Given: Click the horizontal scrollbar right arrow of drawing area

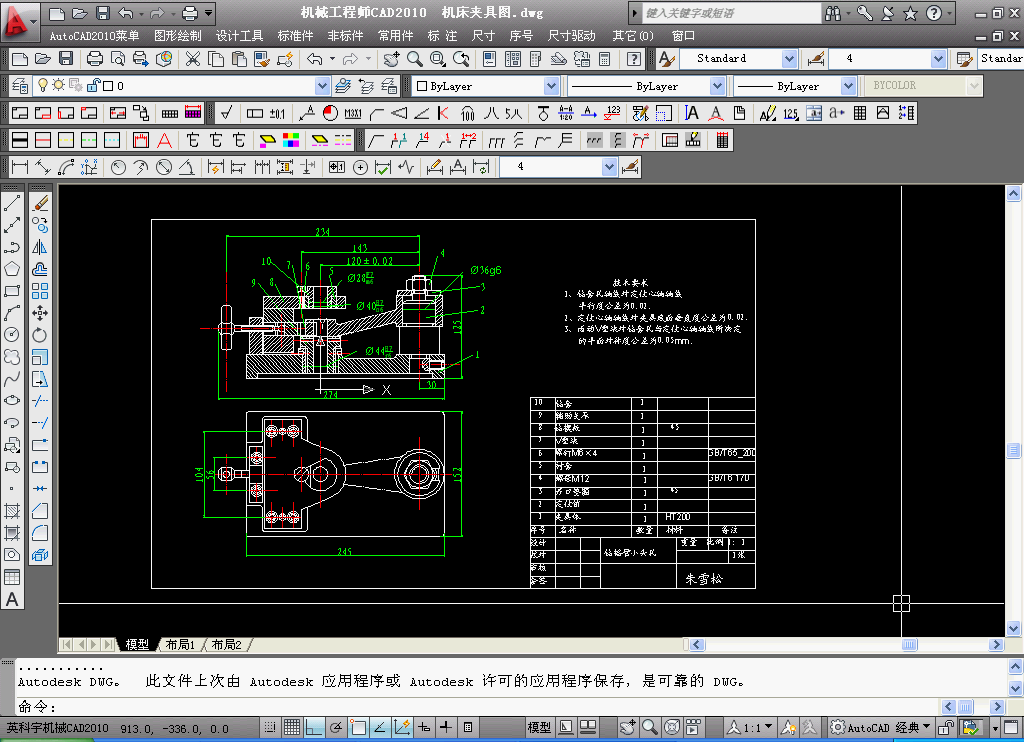Looking at the screenshot, I should point(996,645).
